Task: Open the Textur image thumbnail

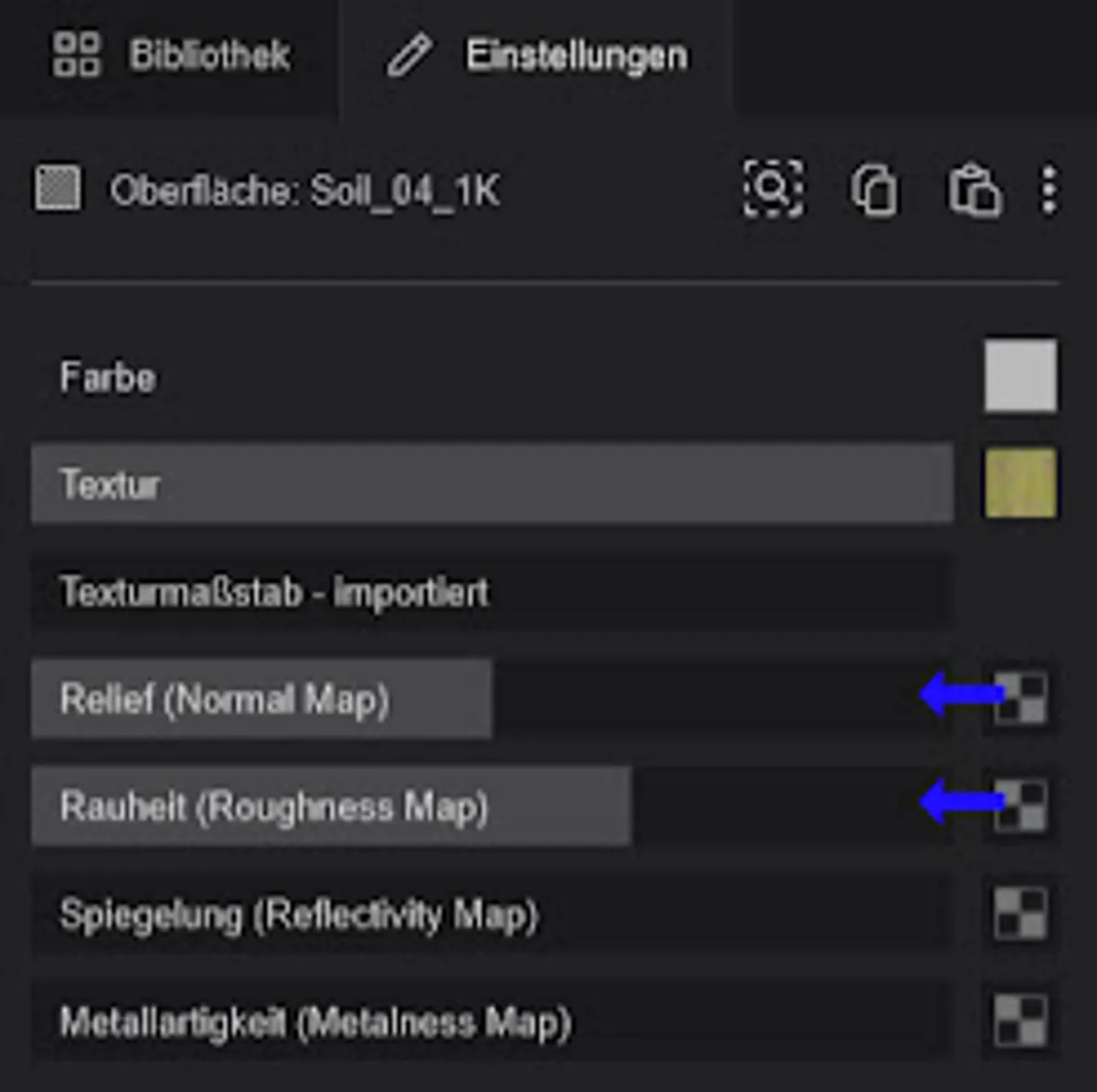Action: (x=1020, y=482)
